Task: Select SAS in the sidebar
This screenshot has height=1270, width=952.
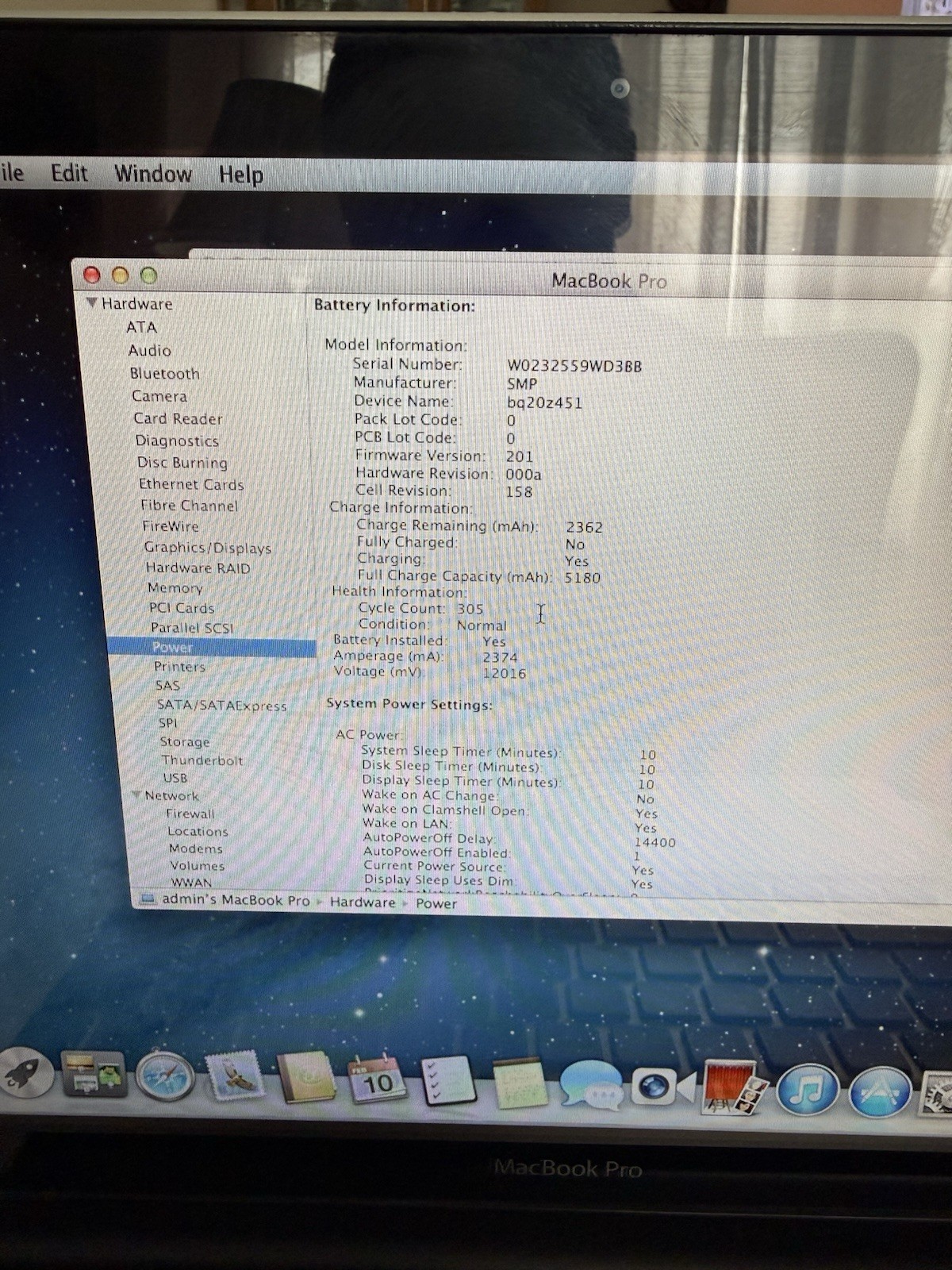Action: 167,685
